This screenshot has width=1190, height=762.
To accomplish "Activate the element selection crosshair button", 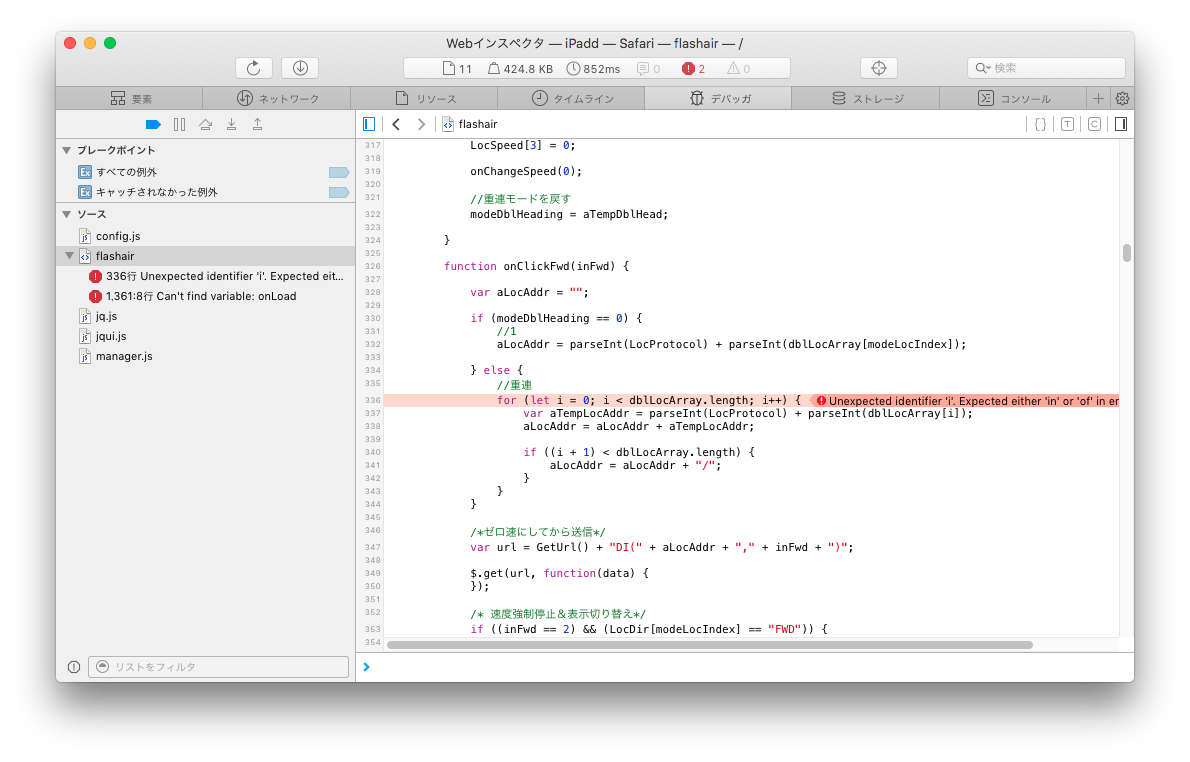I will (879, 68).
